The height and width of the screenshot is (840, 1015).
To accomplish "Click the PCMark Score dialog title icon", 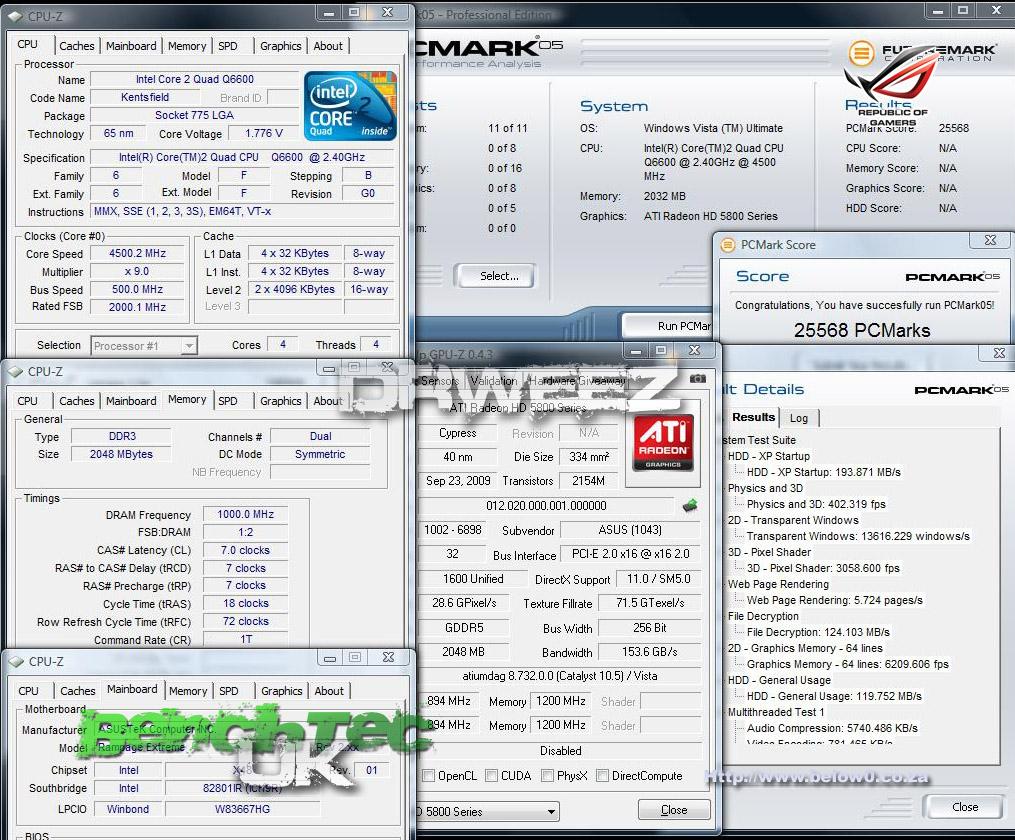I will point(728,245).
